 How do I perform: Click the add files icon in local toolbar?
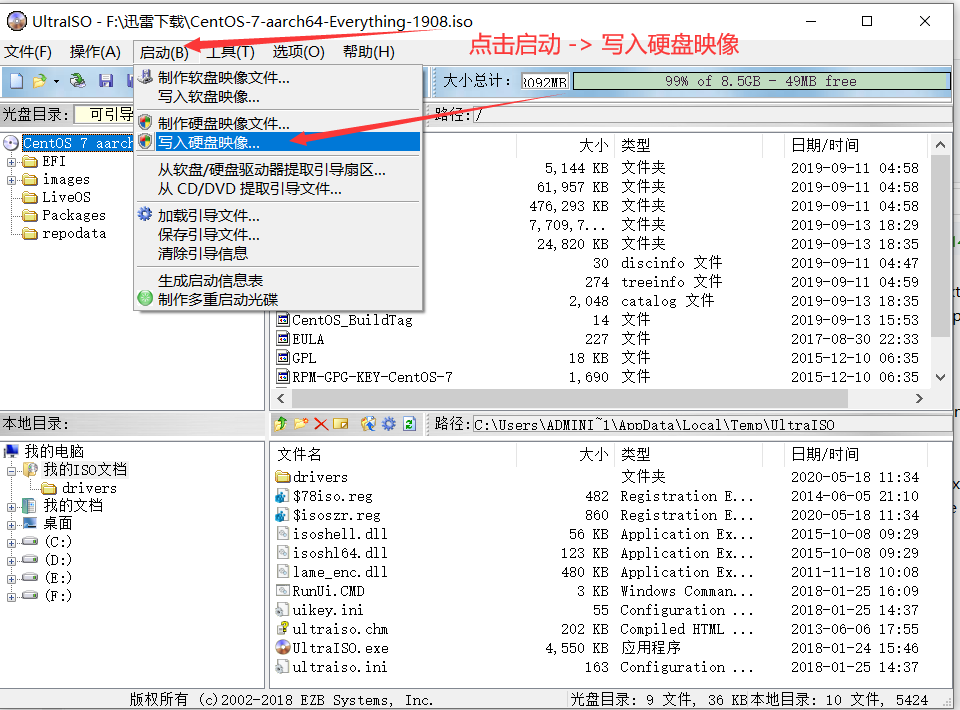point(368,424)
